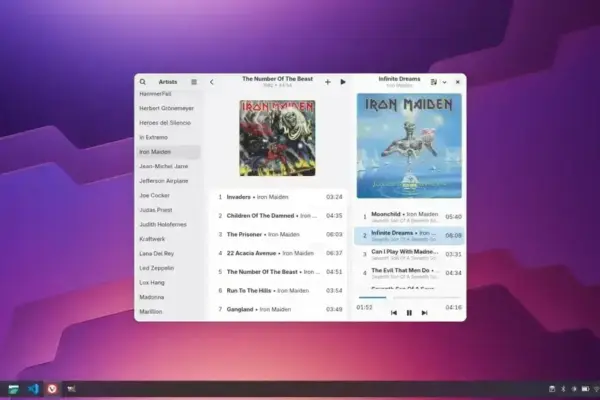Click The Number Of The Beast header title

click(x=277, y=79)
